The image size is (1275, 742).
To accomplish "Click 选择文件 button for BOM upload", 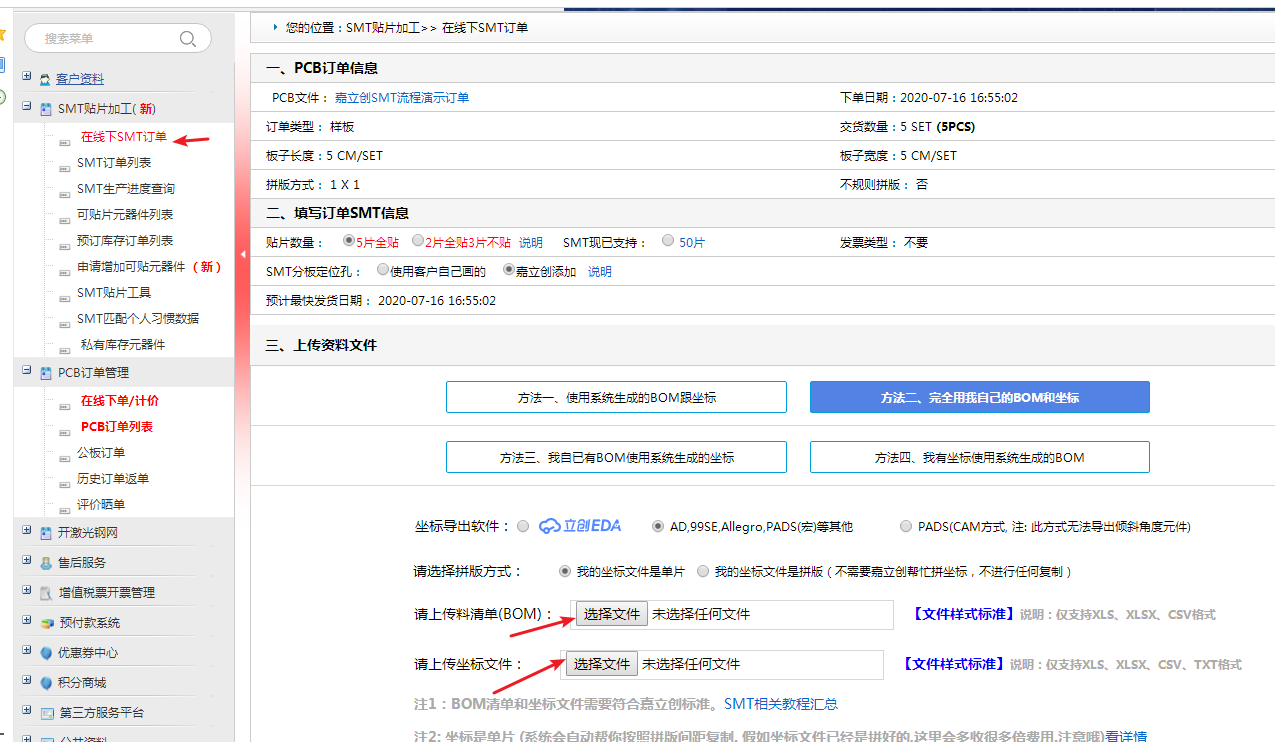I will 611,614.
